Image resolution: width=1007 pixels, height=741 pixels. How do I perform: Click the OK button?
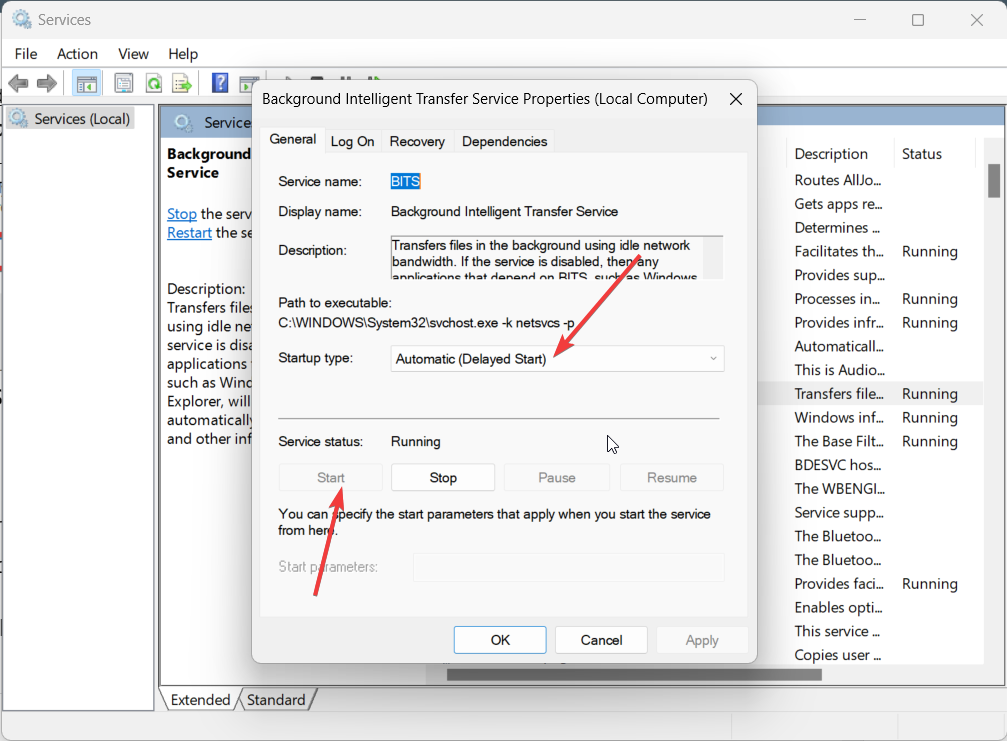pos(500,640)
